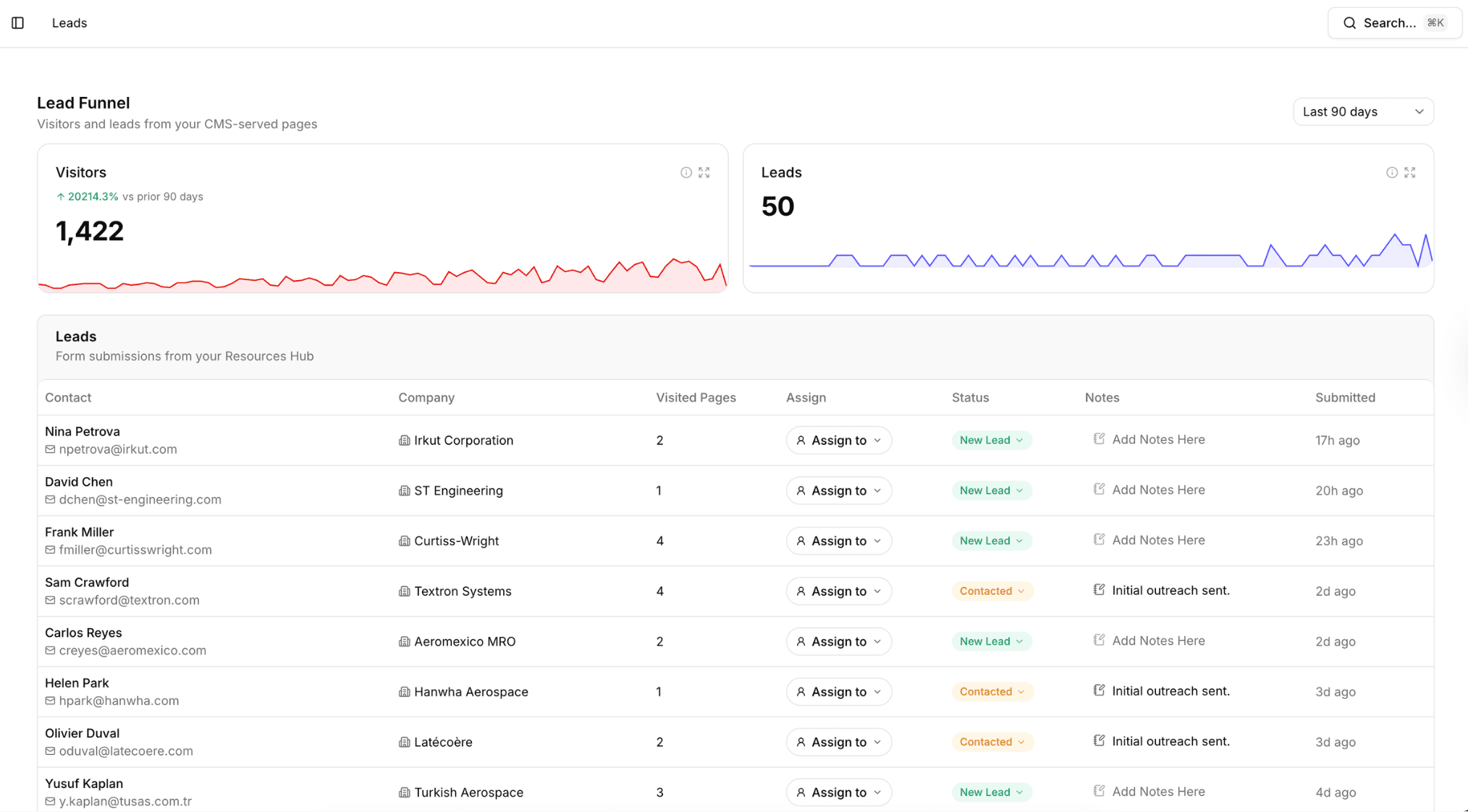Click the building icon beside Hanwha Aerospace
Screen dimensions: 1468x812
pyautogui.click(x=404, y=692)
